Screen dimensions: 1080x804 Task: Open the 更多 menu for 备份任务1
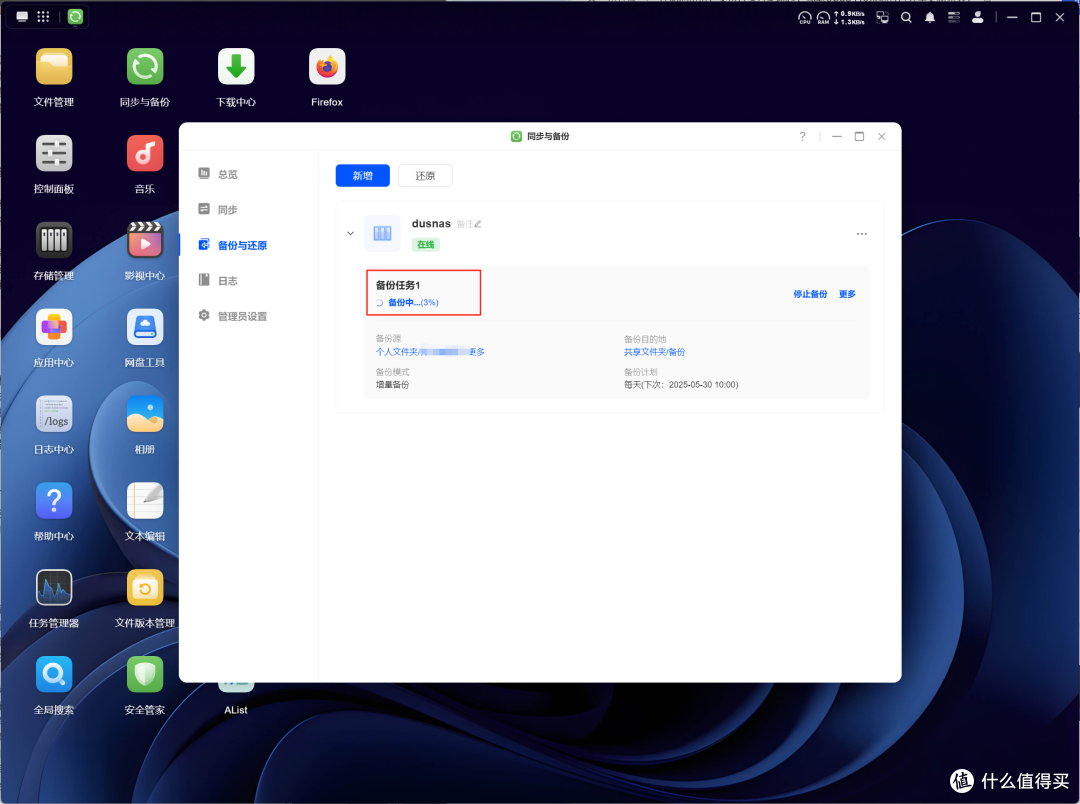pos(847,294)
